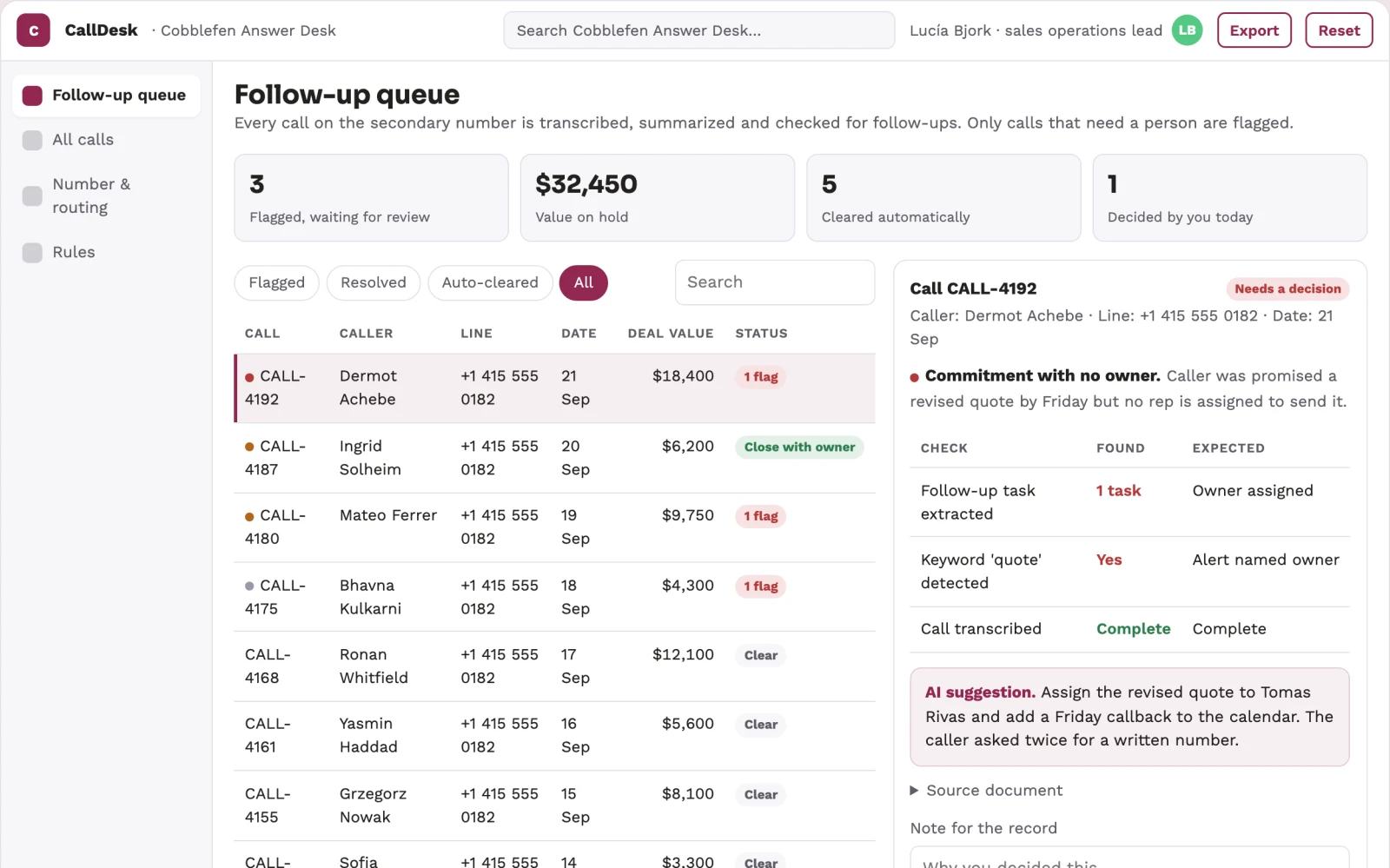The height and width of the screenshot is (868, 1390).
Task: Click the 1 flag badge for Bhavna Kulkarni
Action: click(x=761, y=586)
